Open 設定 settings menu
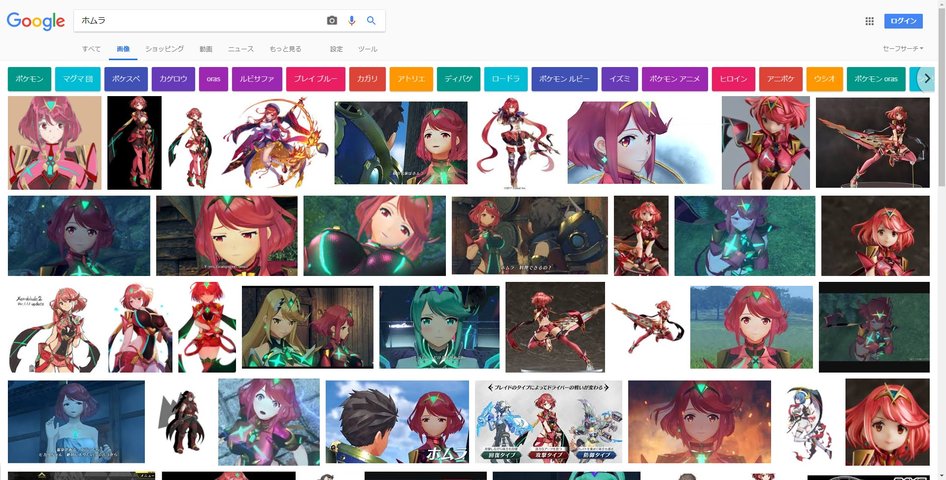This screenshot has height=480, width=946. pyautogui.click(x=336, y=49)
